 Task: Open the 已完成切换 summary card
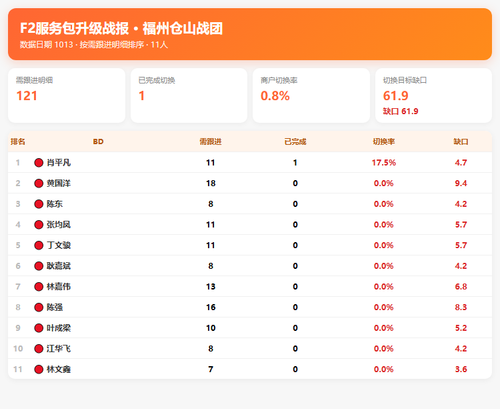(x=189, y=95)
